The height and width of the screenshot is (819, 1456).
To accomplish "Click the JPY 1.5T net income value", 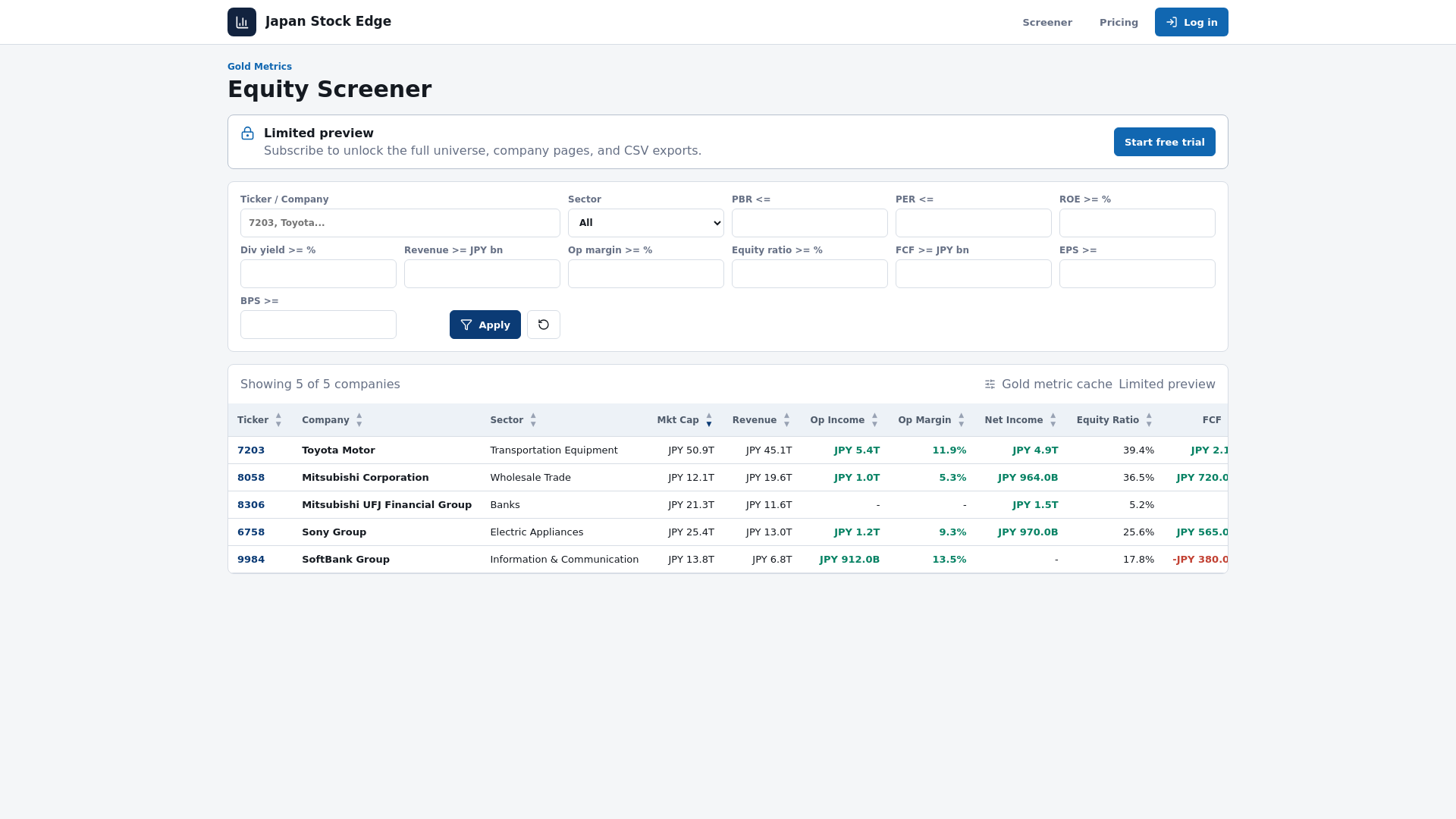I will [x=1035, y=505].
